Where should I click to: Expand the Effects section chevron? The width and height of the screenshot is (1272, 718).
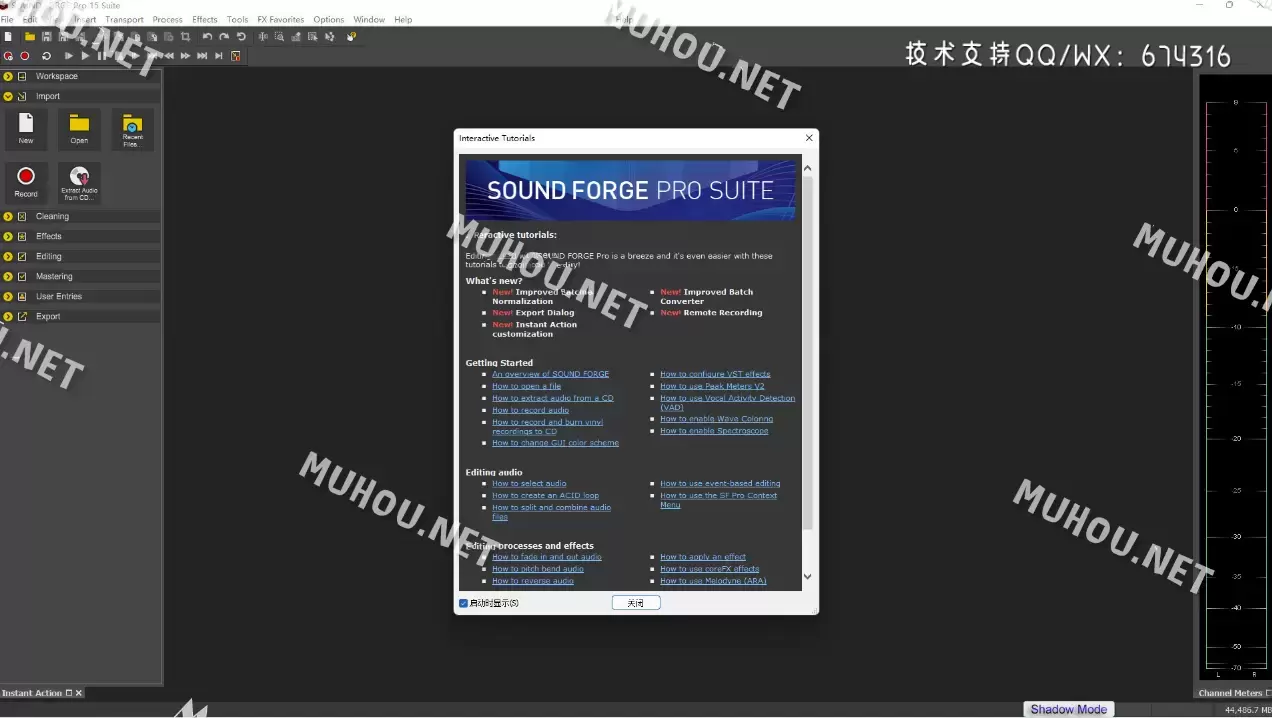click(x=8, y=236)
